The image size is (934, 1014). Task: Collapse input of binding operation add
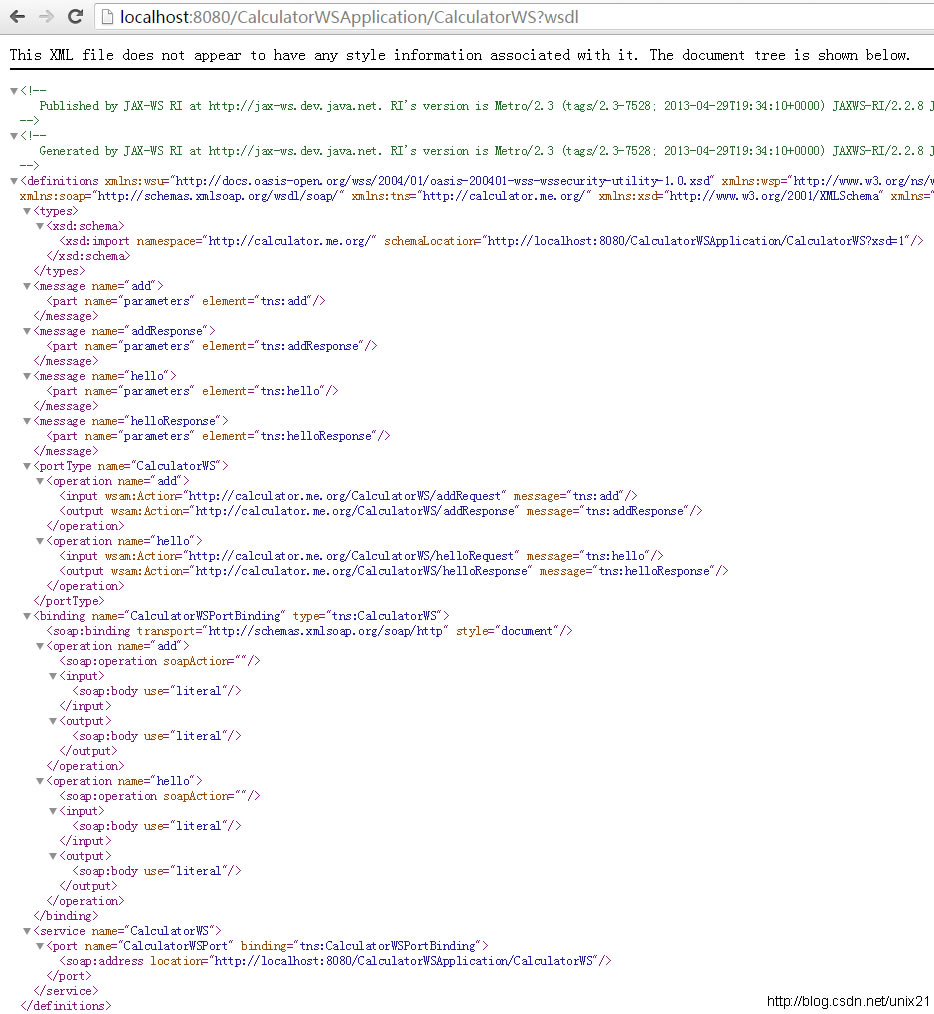pyautogui.click(x=52, y=676)
